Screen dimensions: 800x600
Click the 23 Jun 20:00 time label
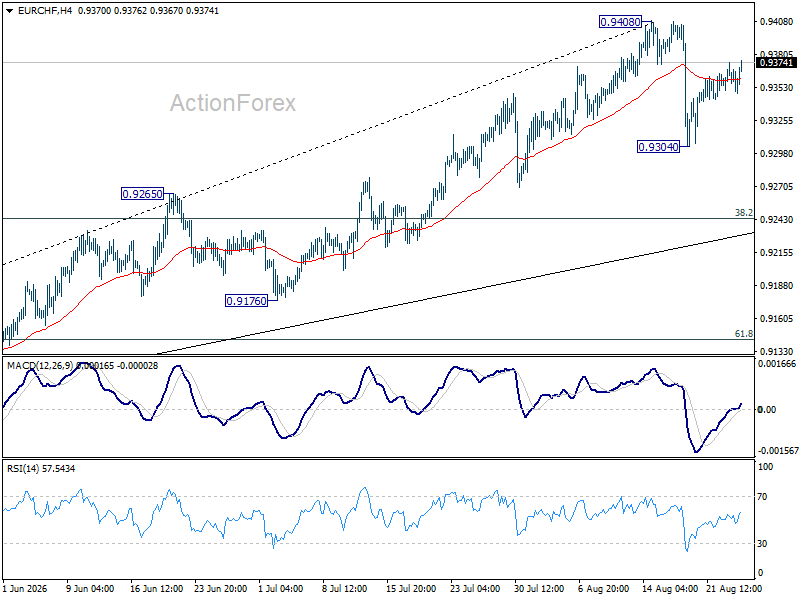tap(220, 589)
